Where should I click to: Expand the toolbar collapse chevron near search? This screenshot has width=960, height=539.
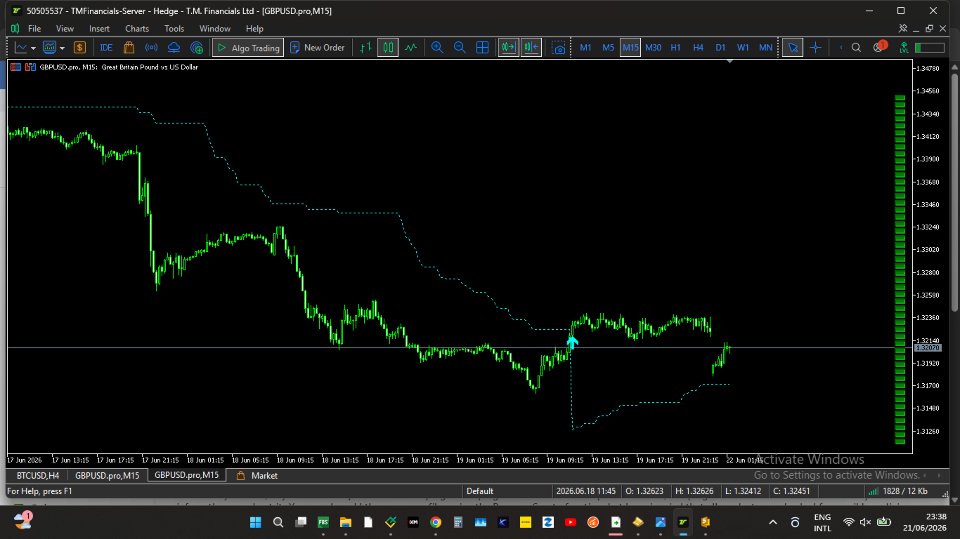pyautogui.click(x=841, y=47)
